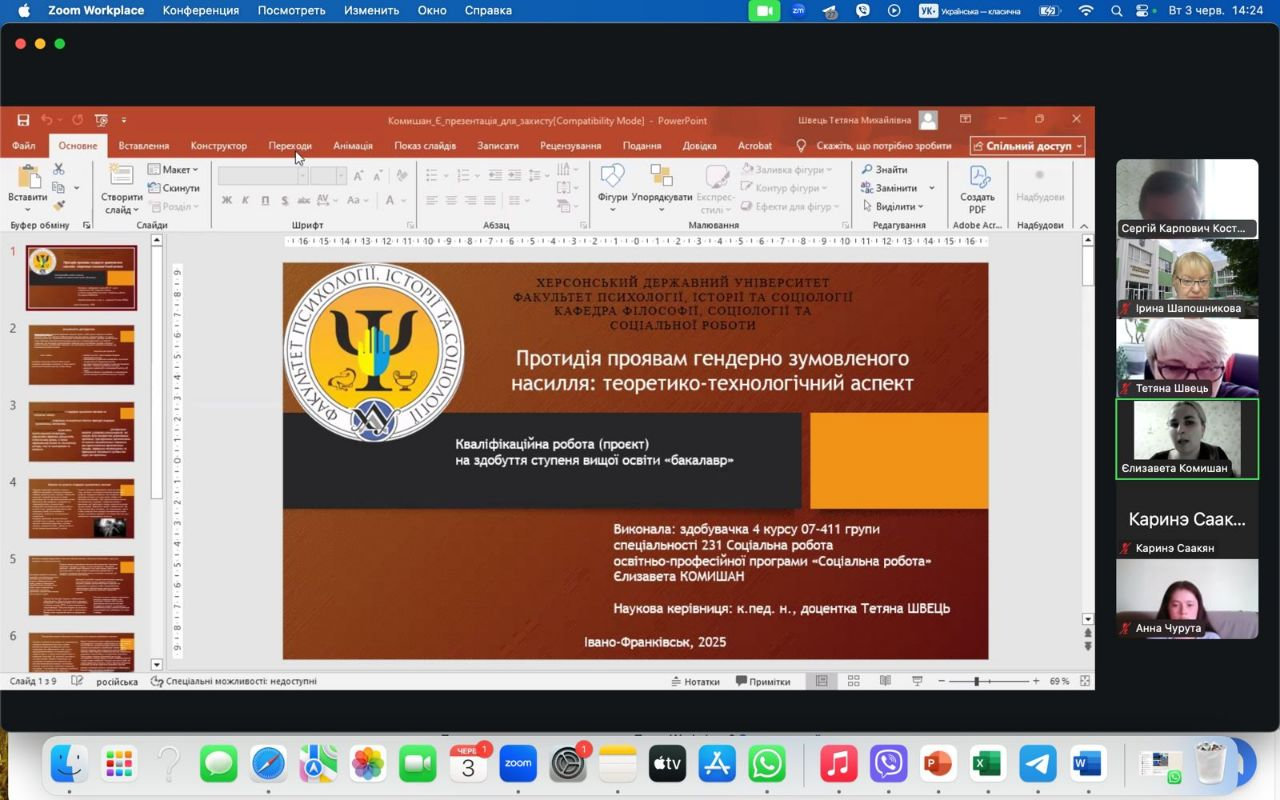Toggle Italic К formatting

(246, 200)
